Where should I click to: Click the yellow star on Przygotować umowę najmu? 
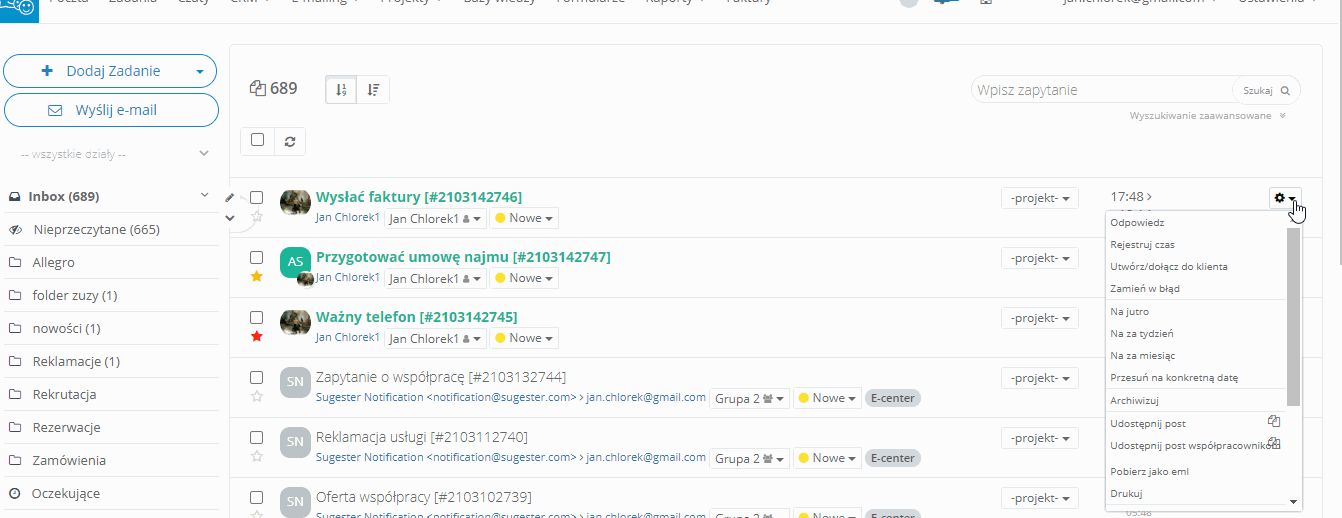tap(257, 276)
